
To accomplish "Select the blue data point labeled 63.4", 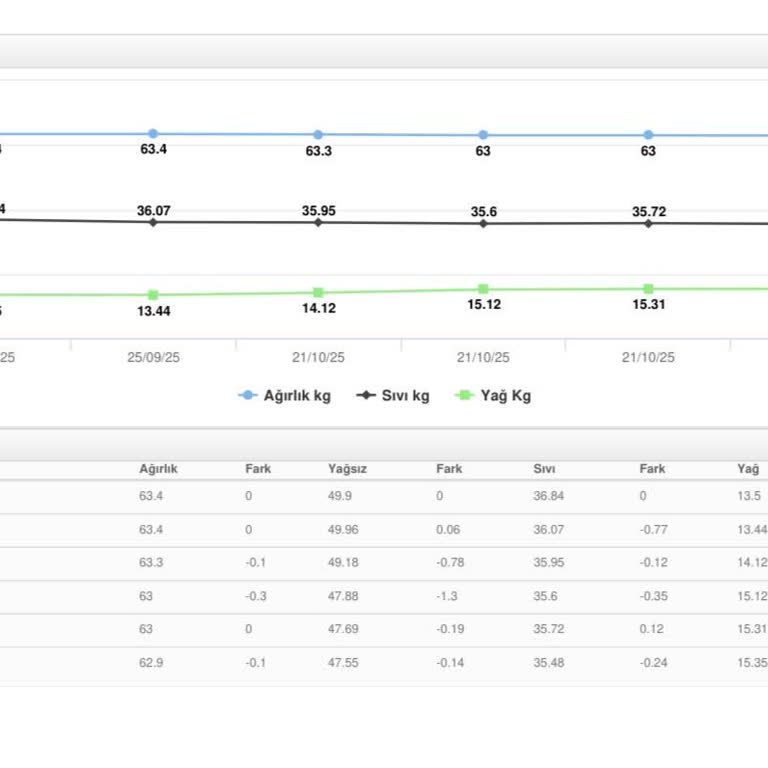I will coord(153,133).
